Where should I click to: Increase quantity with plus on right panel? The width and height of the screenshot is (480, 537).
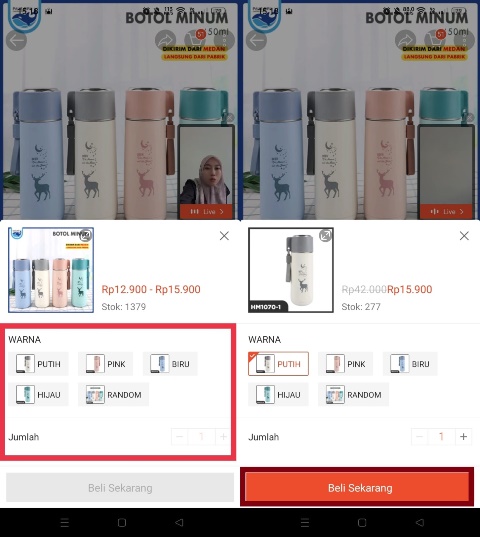pyautogui.click(x=464, y=437)
